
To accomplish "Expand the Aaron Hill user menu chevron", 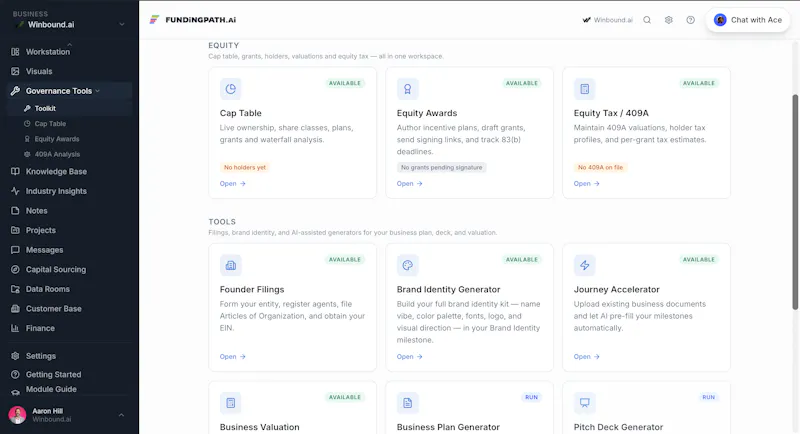I will [121, 415].
